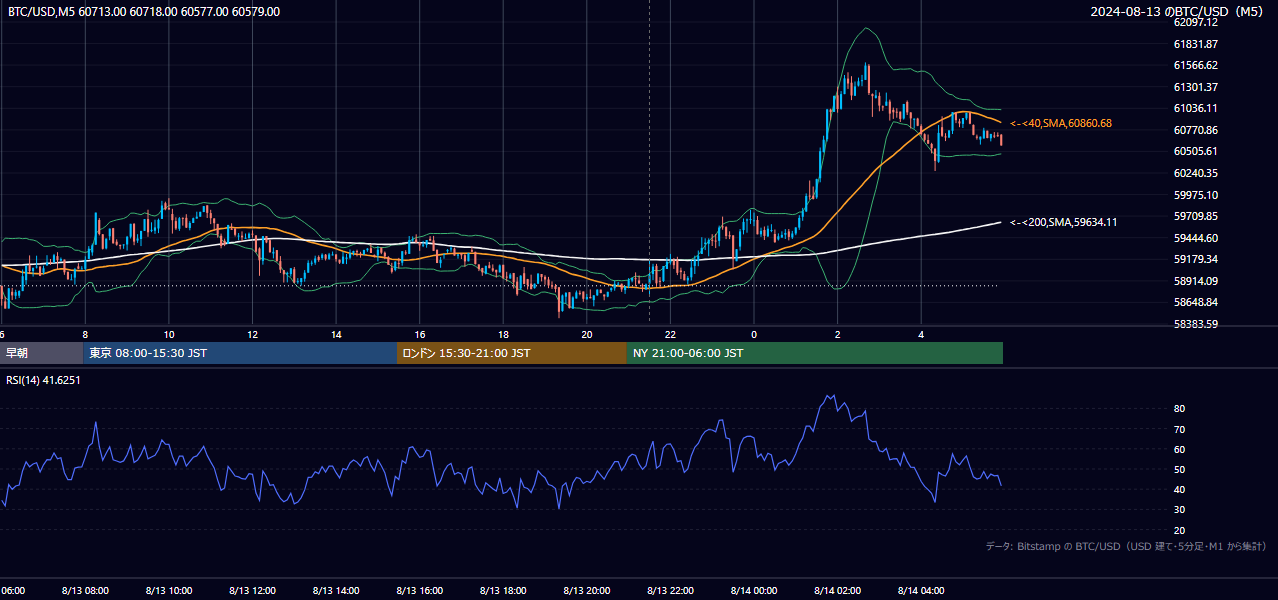Click the 200 SMA label 59634.11

pos(1064,222)
